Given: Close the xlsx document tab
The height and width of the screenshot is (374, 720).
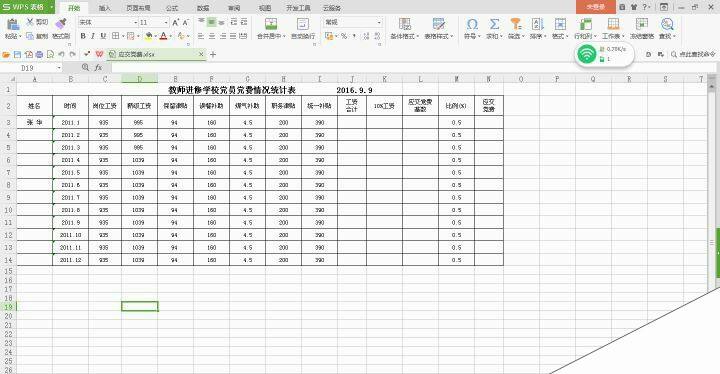Looking at the screenshot, I should tap(201, 54).
